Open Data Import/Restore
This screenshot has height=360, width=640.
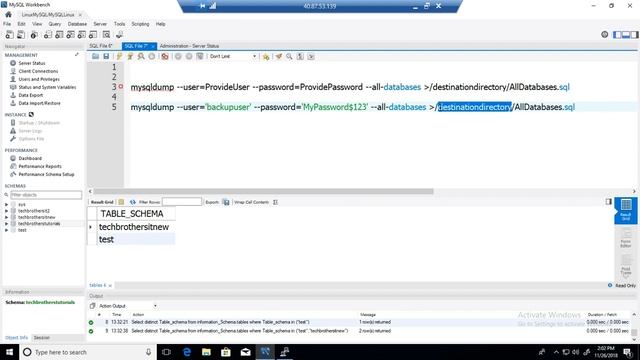(39, 103)
